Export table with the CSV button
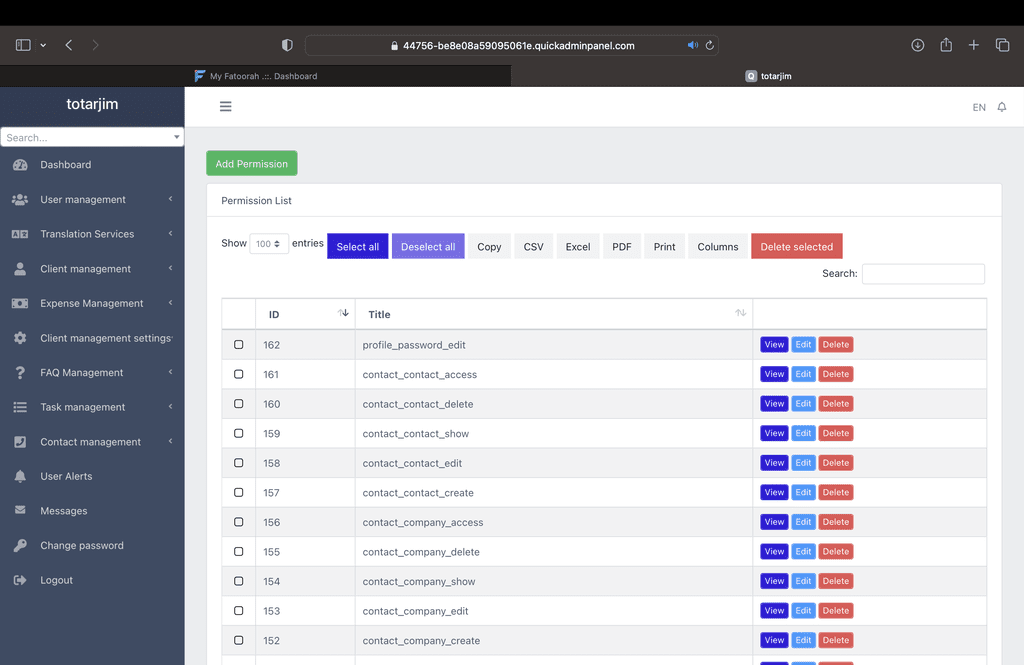The height and width of the screenshot is (665, 1024). click(533, 246)
